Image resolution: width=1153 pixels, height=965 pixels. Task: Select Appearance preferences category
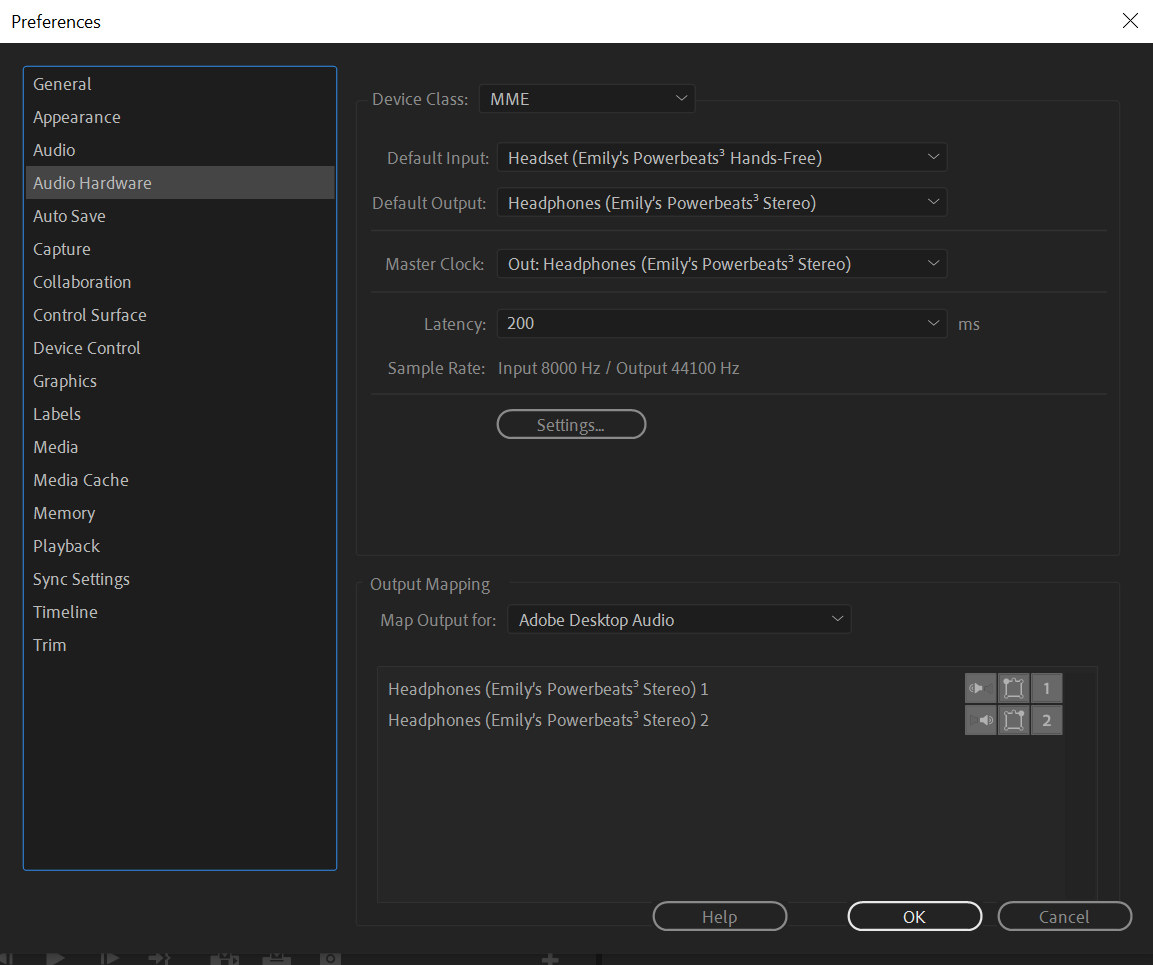tap(180, 117)
